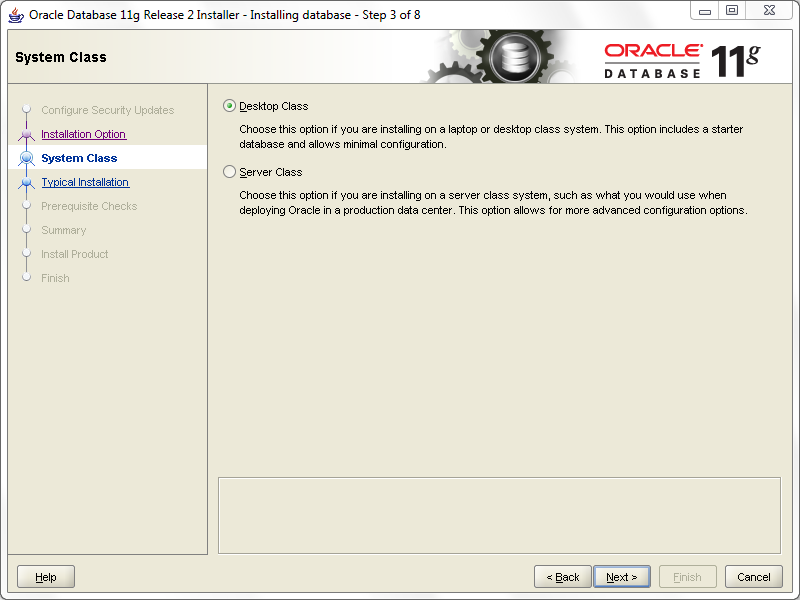The image size is (800, 600).
Task: Click the Desktop Class description text
Action: coord(491,137)
